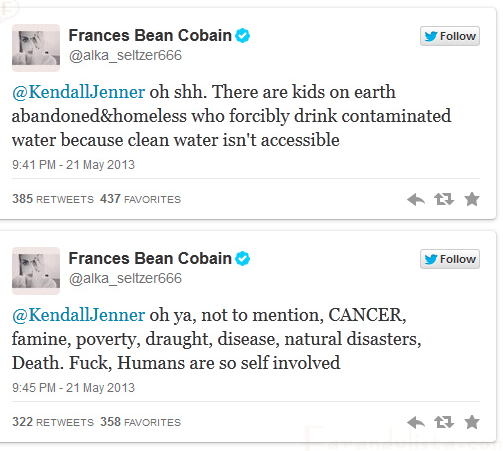Click verified badge on second tweet
This screenshot has height=451, width=503.
pos(242,259)
